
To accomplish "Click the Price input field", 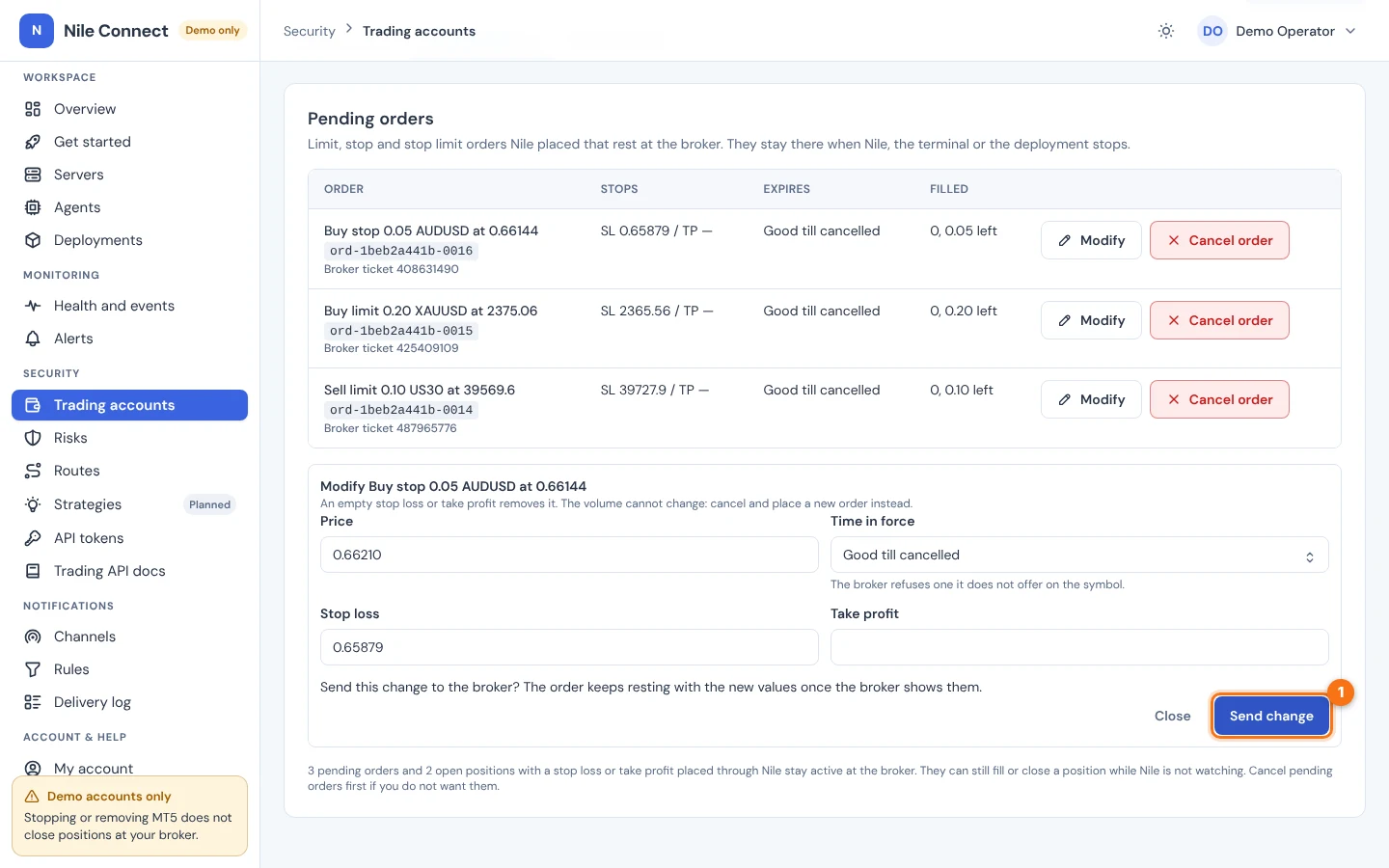I will tap(569, 555).
